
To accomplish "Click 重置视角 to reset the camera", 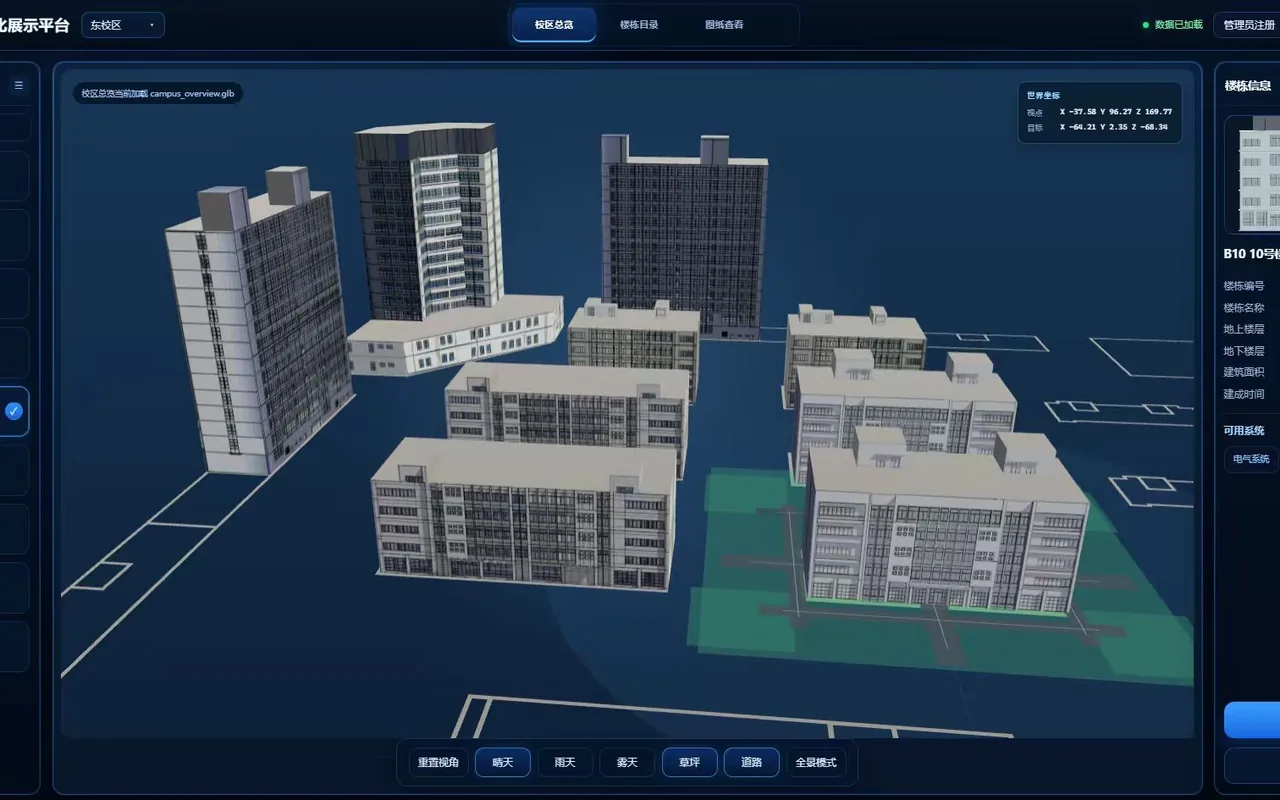I will (438, 762).
